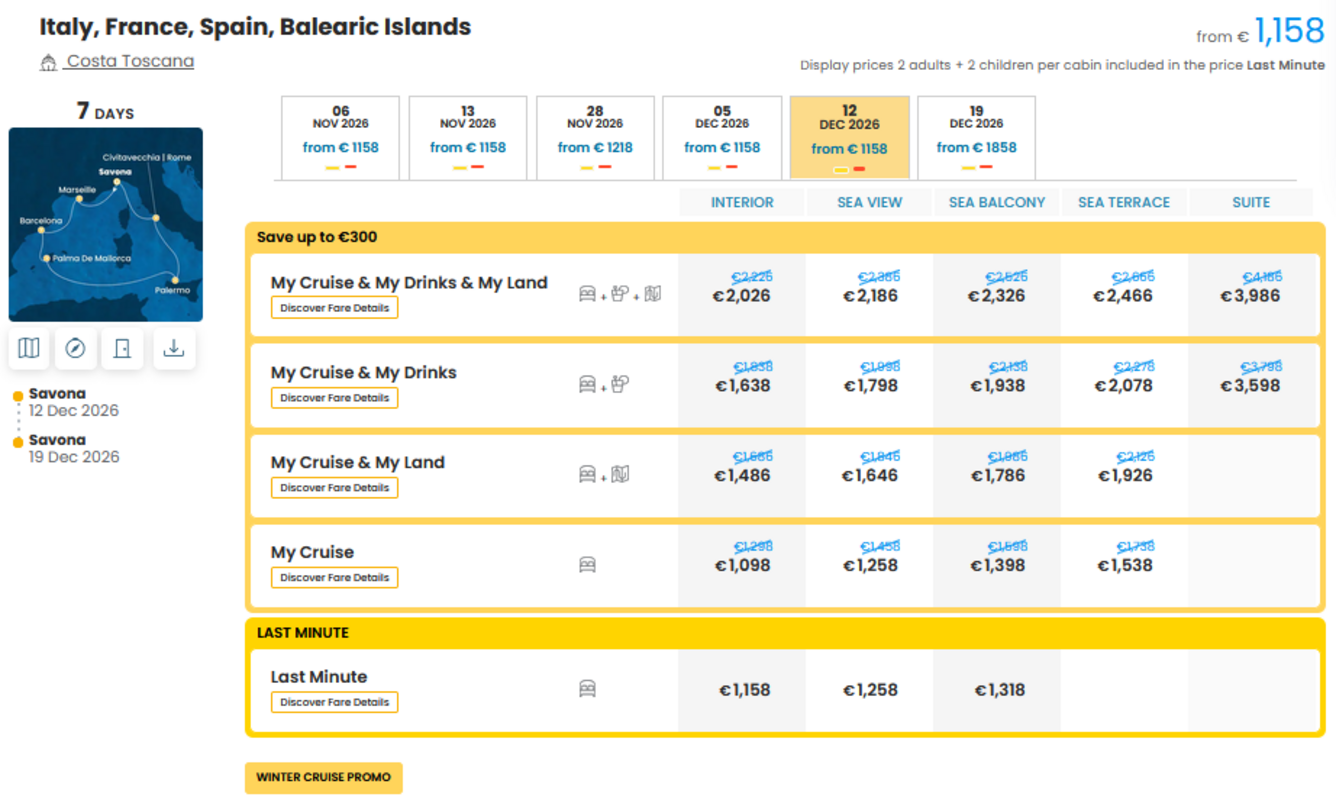Click the ship icon beside Costa Toscana
The image size is (1336, 800).
pyautogui.click(x=48, y=63)
